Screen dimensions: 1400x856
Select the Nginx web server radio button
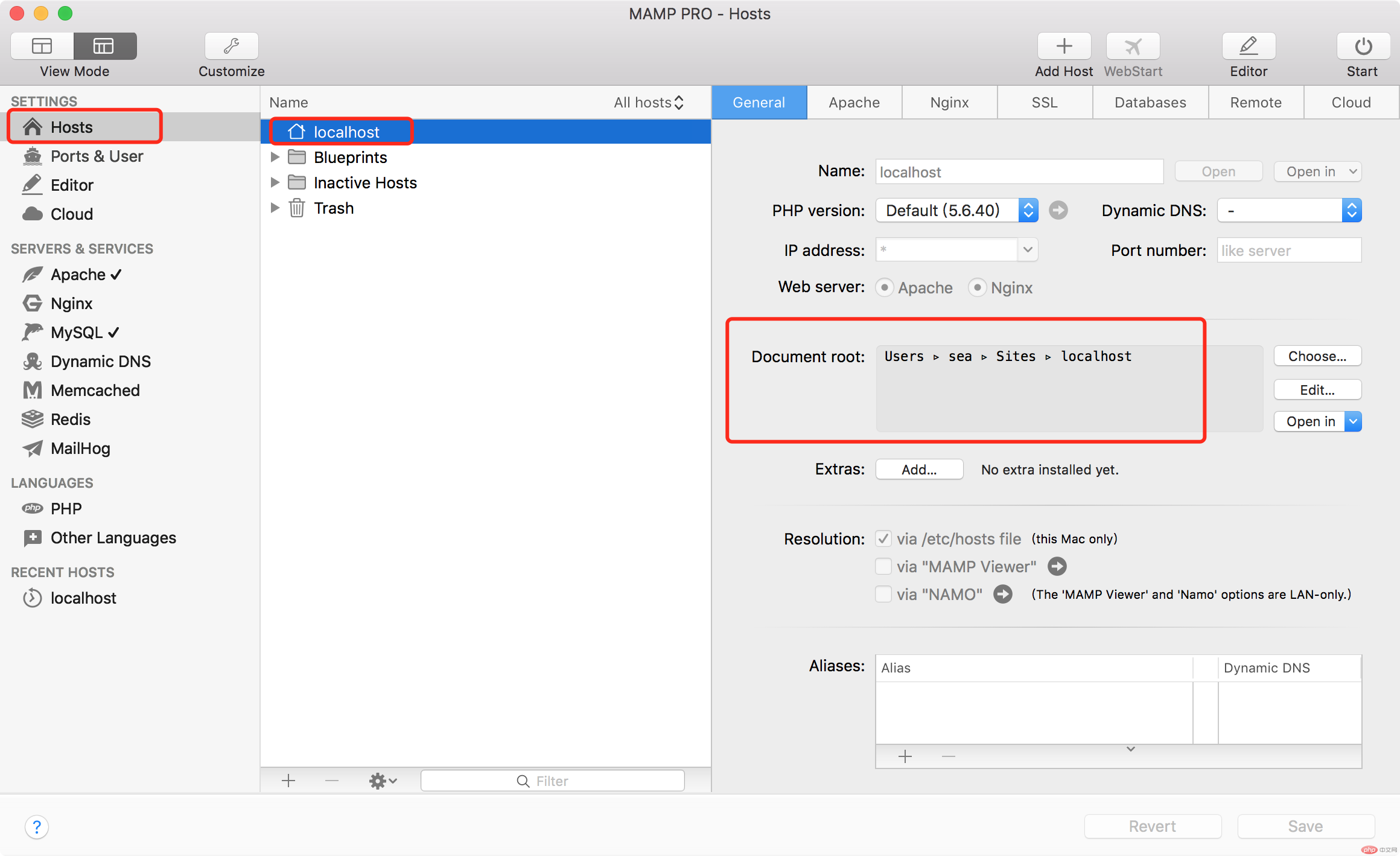[977, 287]
